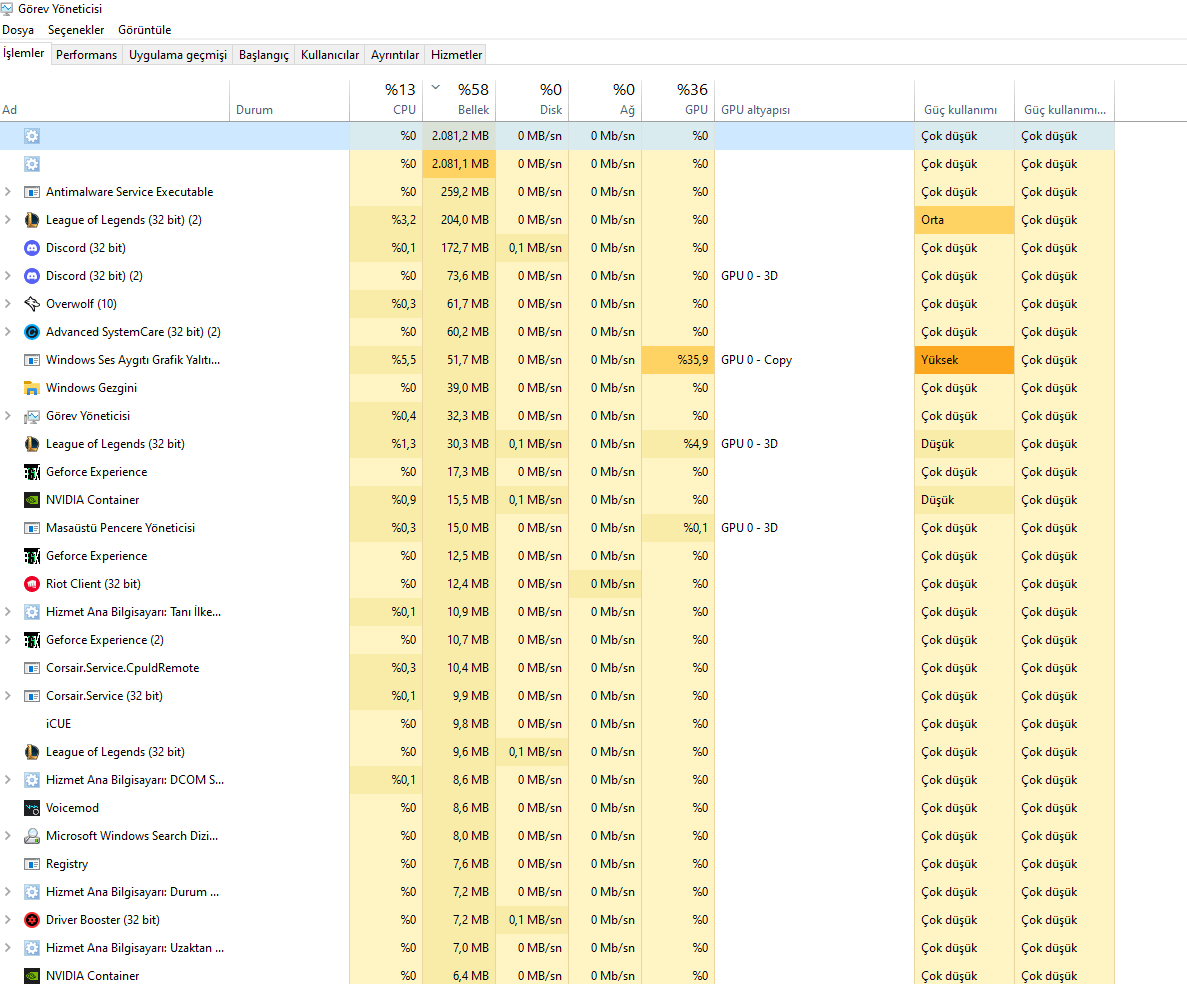Click the Advanced SystemCare icon
Screen dimensions: 1187x984
(32, 332)
